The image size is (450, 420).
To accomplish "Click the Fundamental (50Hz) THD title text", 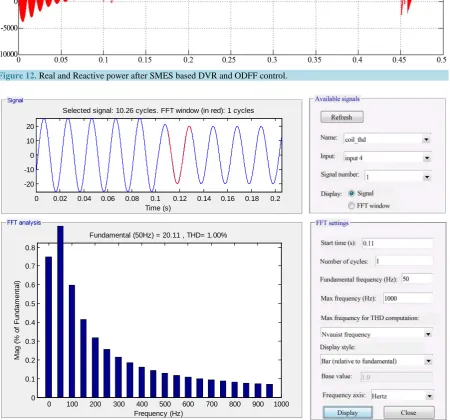I will 158,235.
